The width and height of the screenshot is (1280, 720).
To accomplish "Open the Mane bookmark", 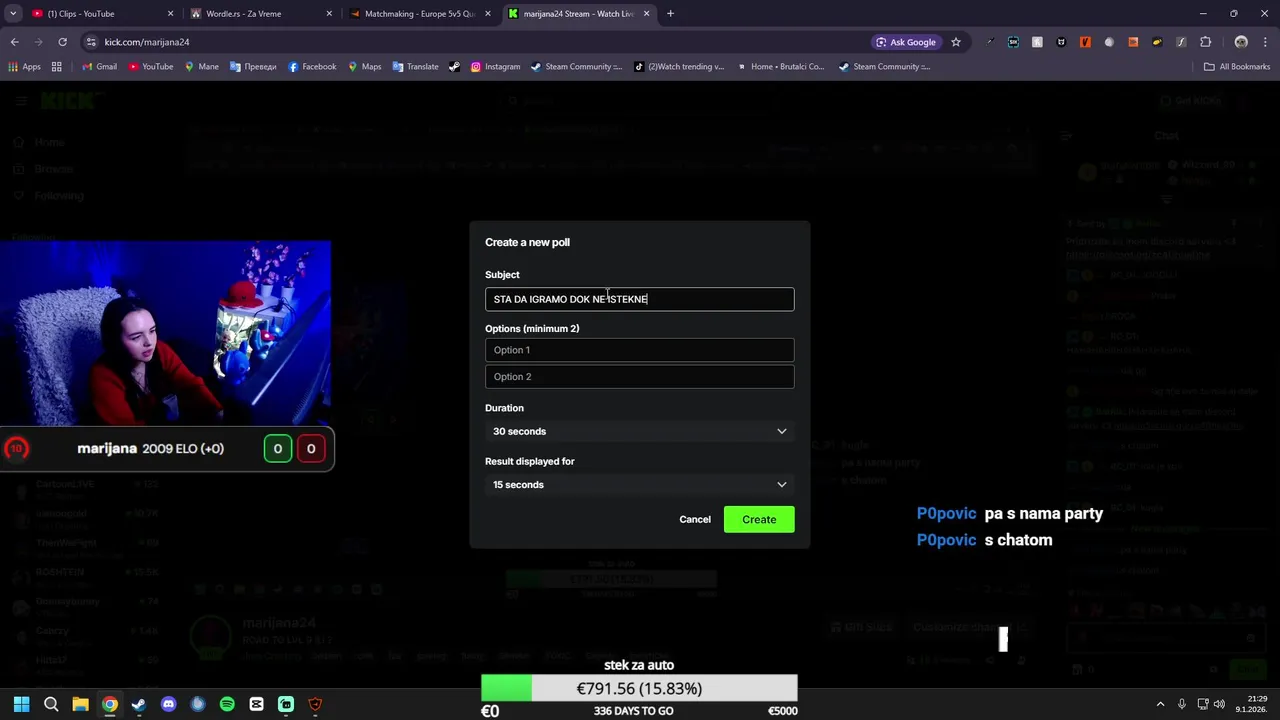I will [x=202, y=67].
